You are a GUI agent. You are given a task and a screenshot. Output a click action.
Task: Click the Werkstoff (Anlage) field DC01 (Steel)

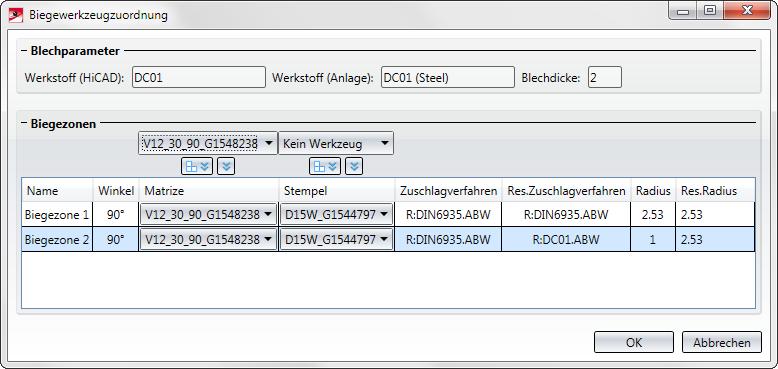click(448, 78)
